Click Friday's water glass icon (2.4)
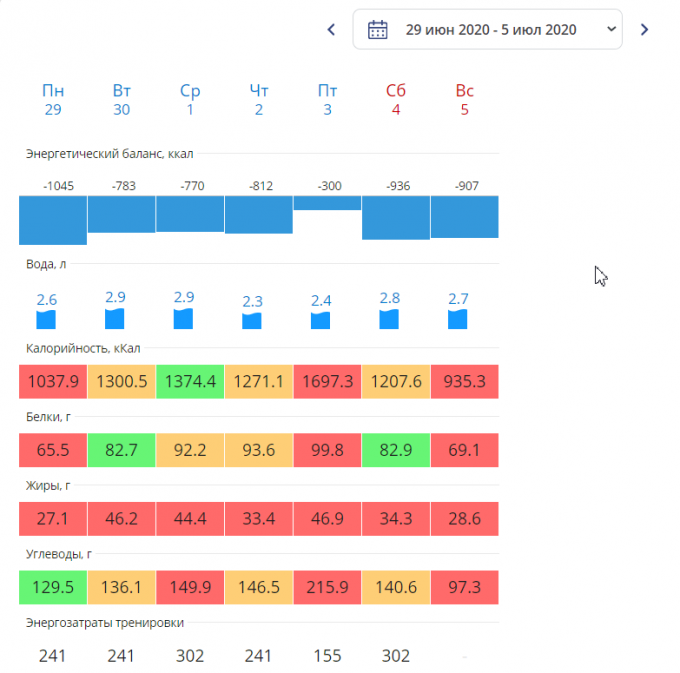680x673 pixels. (320, 320)
